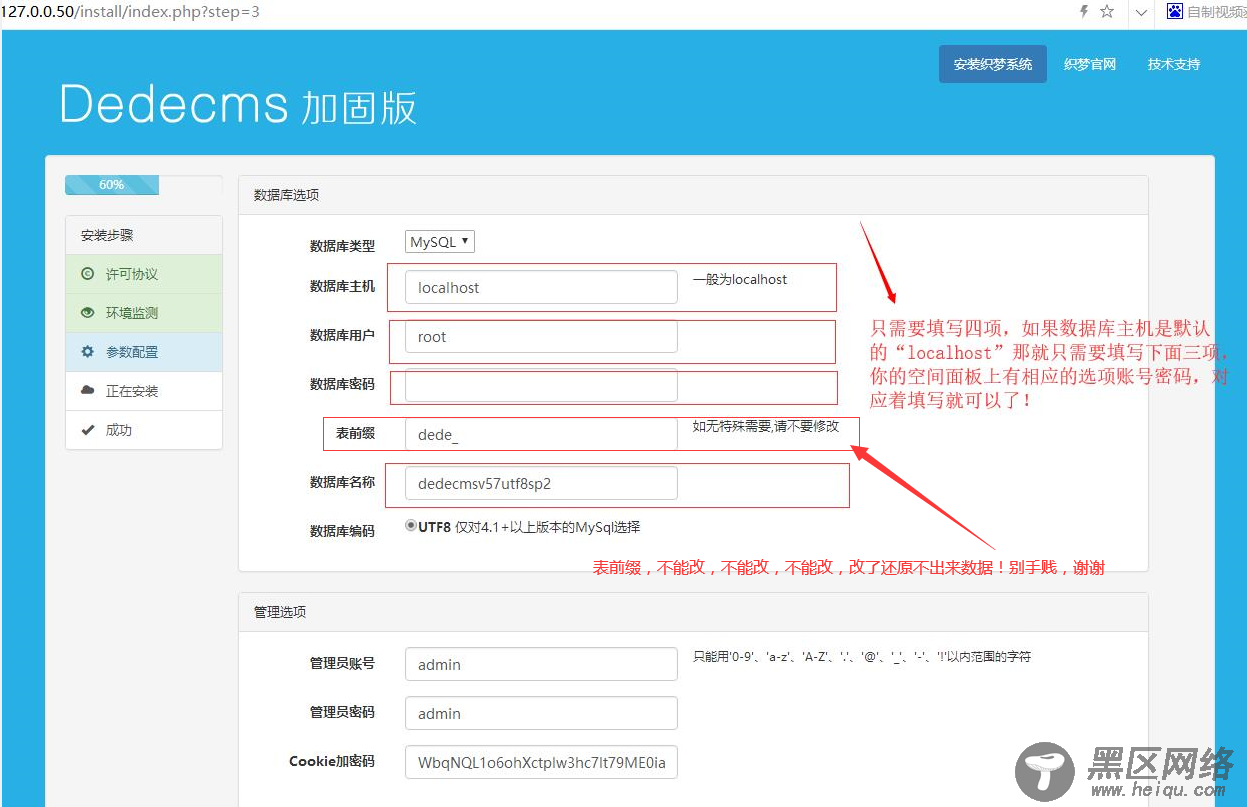Click the gear icon beside 参数配置

click(x=87, y=352)
